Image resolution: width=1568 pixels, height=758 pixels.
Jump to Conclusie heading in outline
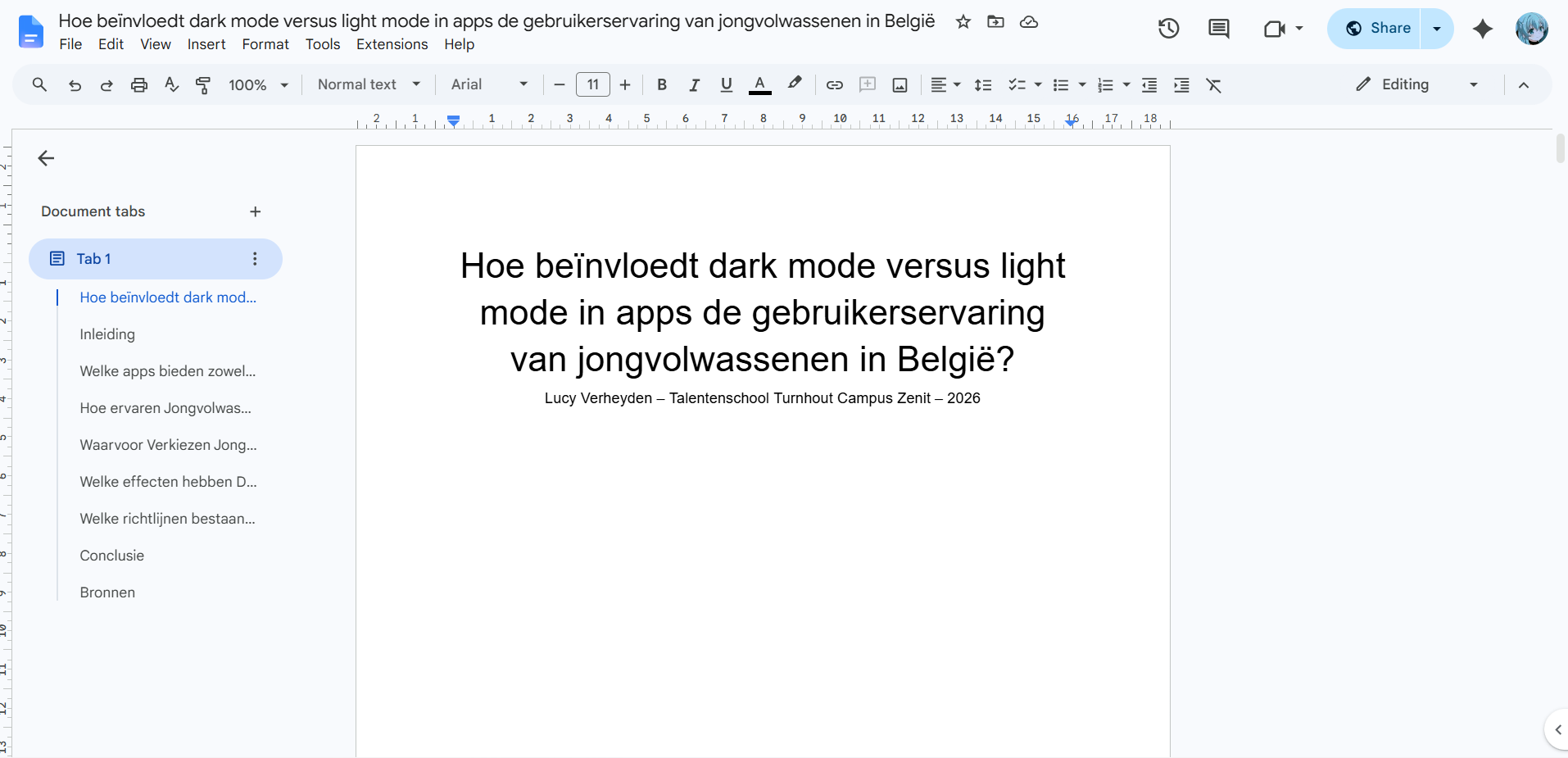(x=112, y=556)
